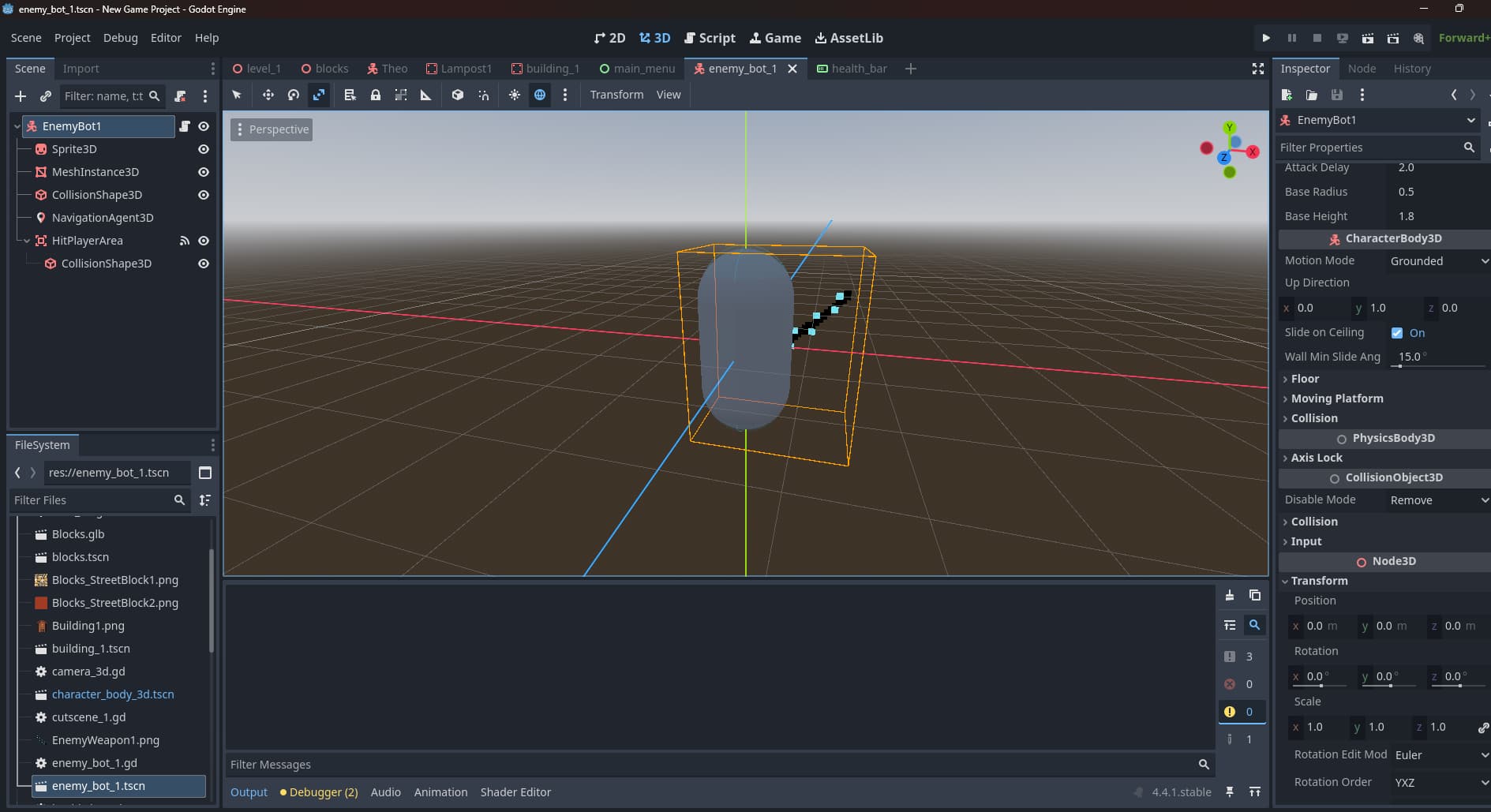Click the lock selected node icon
The height and width of the screenshot is (812, 1491).
point(376,95)
